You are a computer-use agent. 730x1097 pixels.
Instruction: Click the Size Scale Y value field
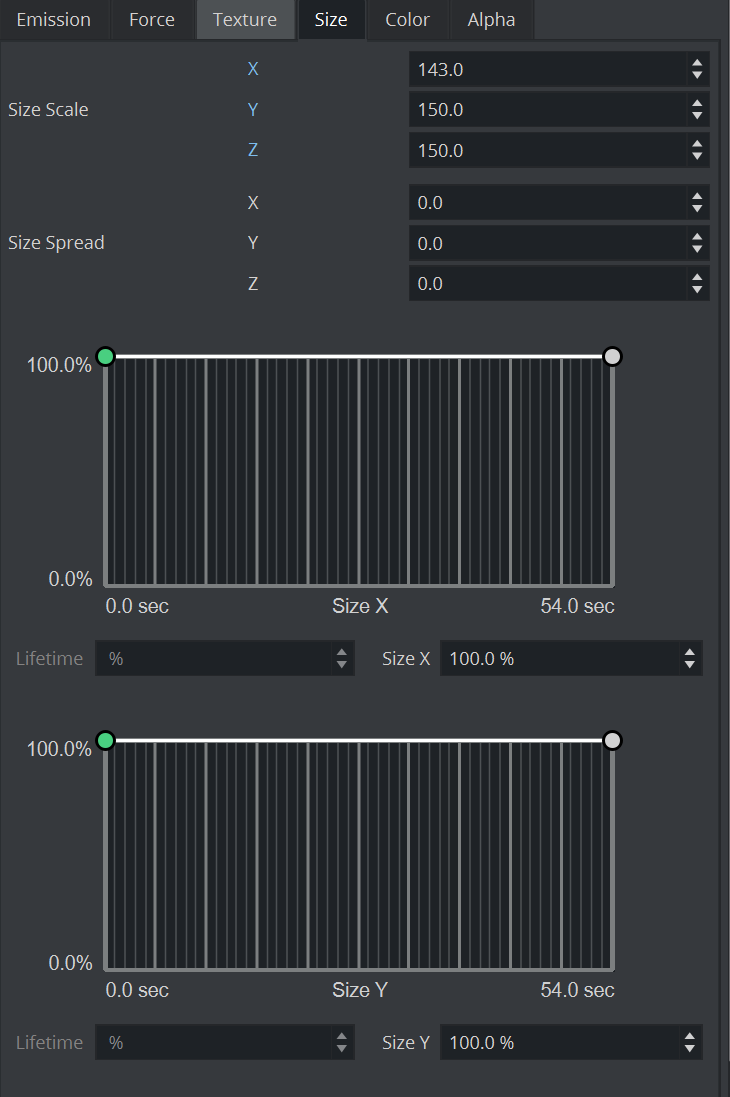[x=546, y=110]
